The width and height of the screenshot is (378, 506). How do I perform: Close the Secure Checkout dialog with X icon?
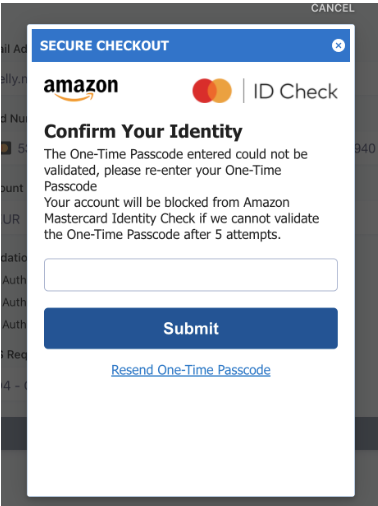338,45
